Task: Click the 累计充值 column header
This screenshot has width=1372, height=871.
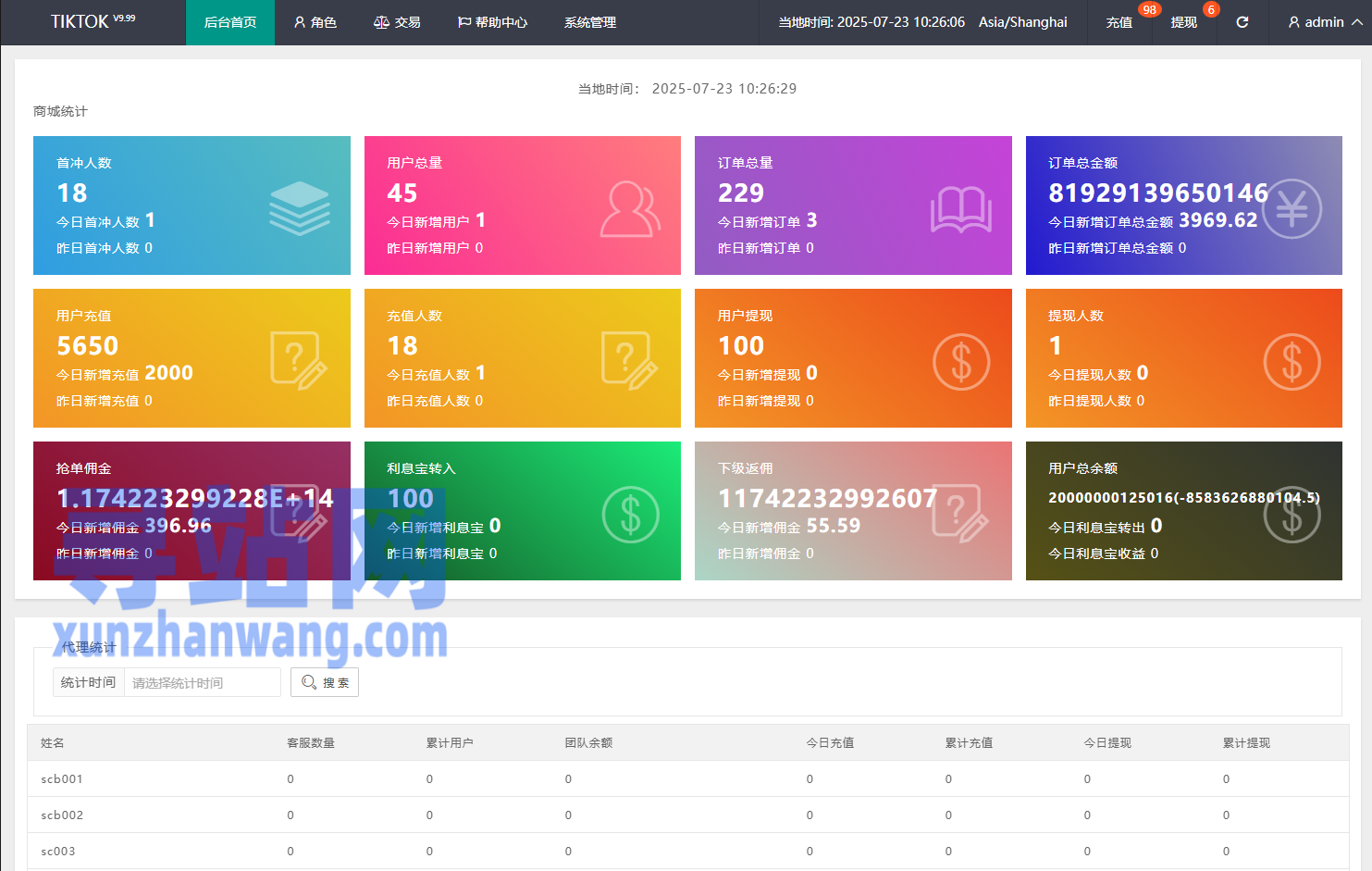Action: [969, 742]
